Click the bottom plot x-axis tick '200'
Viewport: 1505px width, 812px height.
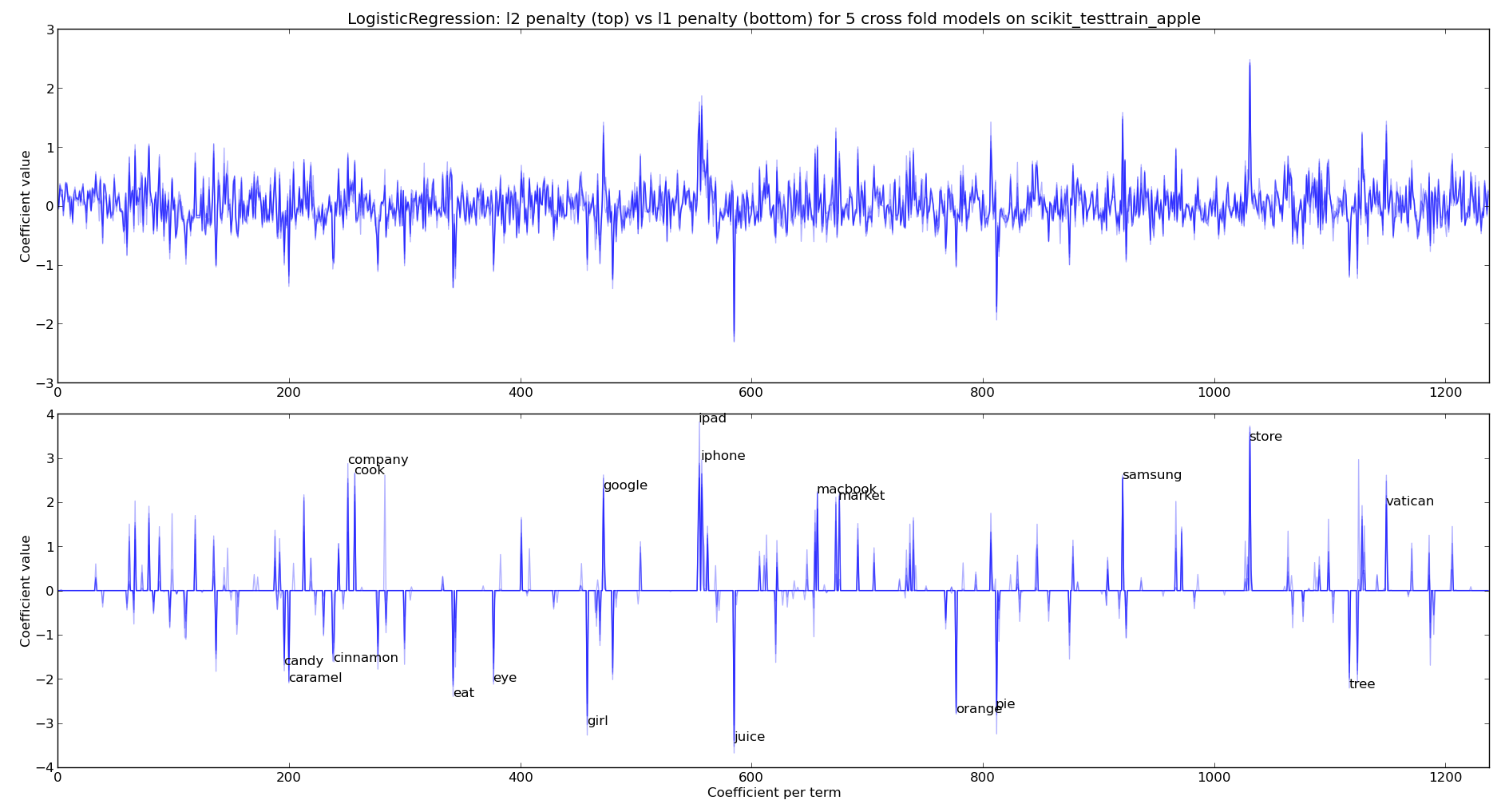pyautogui.click(x=288, y=777)
